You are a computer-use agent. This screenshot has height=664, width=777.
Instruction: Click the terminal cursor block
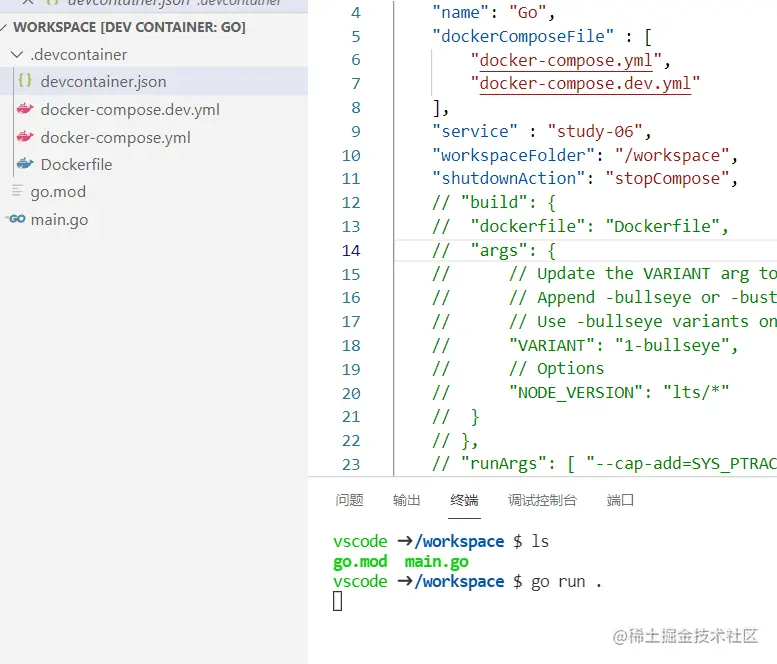pos(337,601)
